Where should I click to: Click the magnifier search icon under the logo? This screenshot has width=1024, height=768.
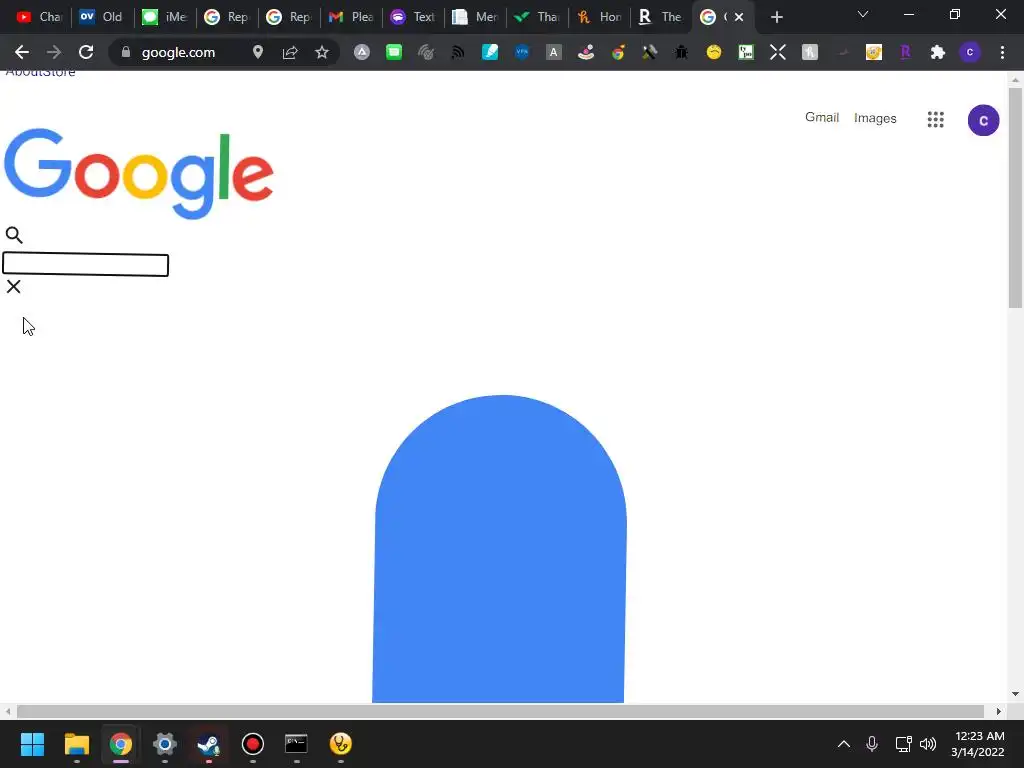14,235
